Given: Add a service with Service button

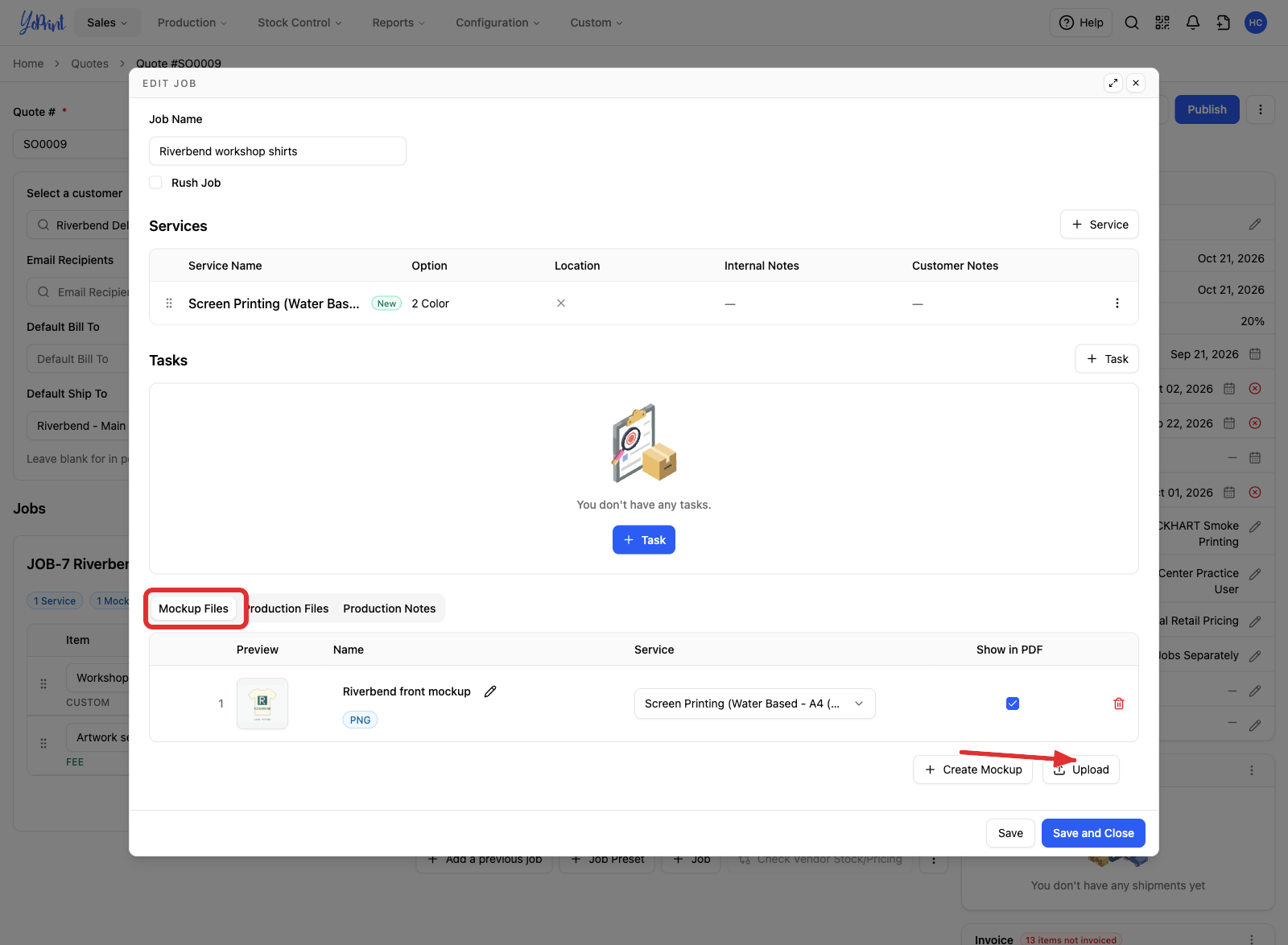Looking at the screenshot, I should point(1100,225).
